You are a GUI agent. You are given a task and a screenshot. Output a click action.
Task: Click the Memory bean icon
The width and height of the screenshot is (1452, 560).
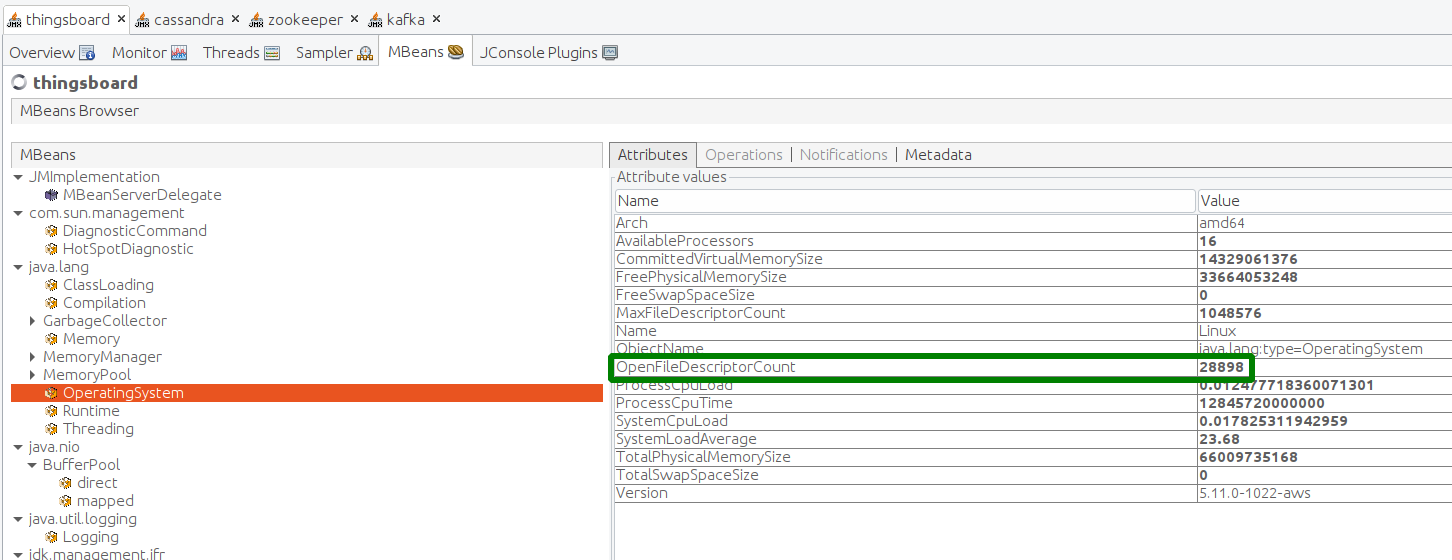point(52,339)
